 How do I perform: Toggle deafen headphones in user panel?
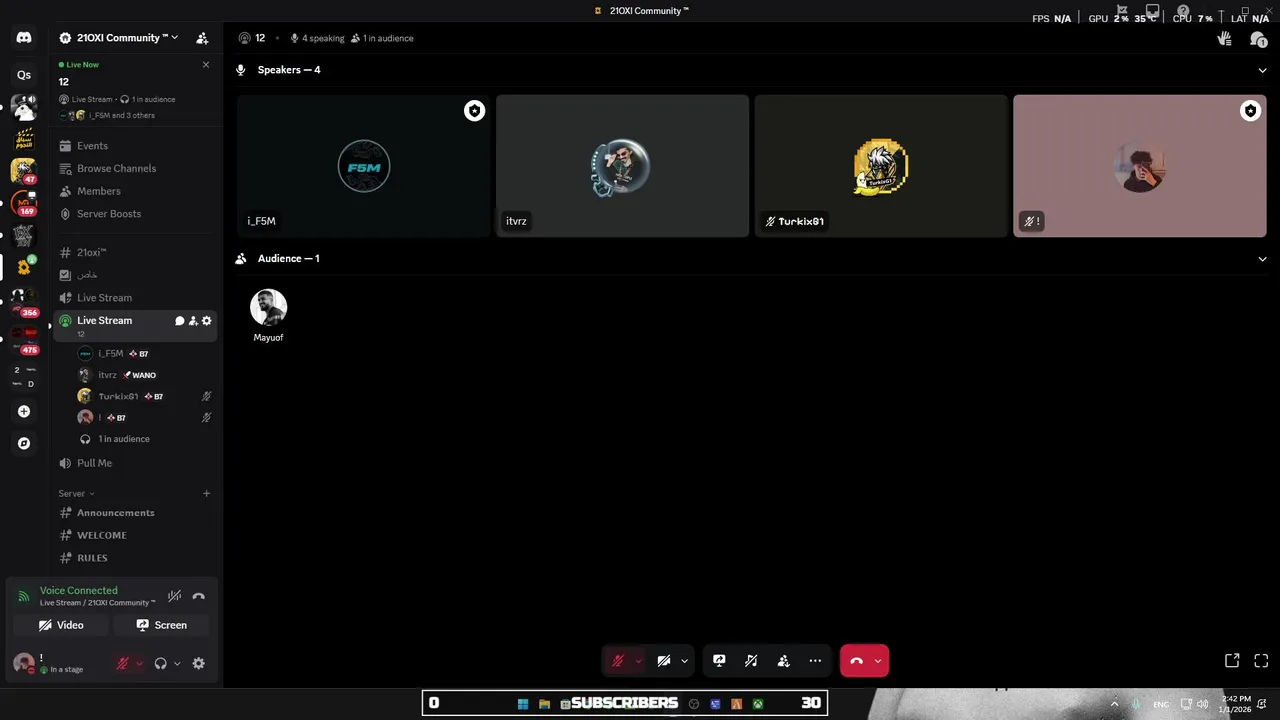click(x=160, y=663)
